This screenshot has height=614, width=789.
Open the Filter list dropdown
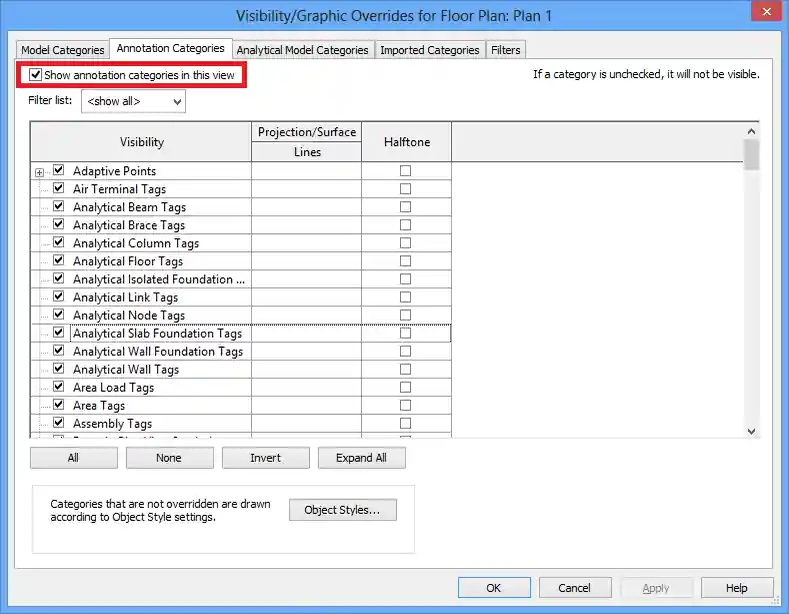tap(133, 101)
